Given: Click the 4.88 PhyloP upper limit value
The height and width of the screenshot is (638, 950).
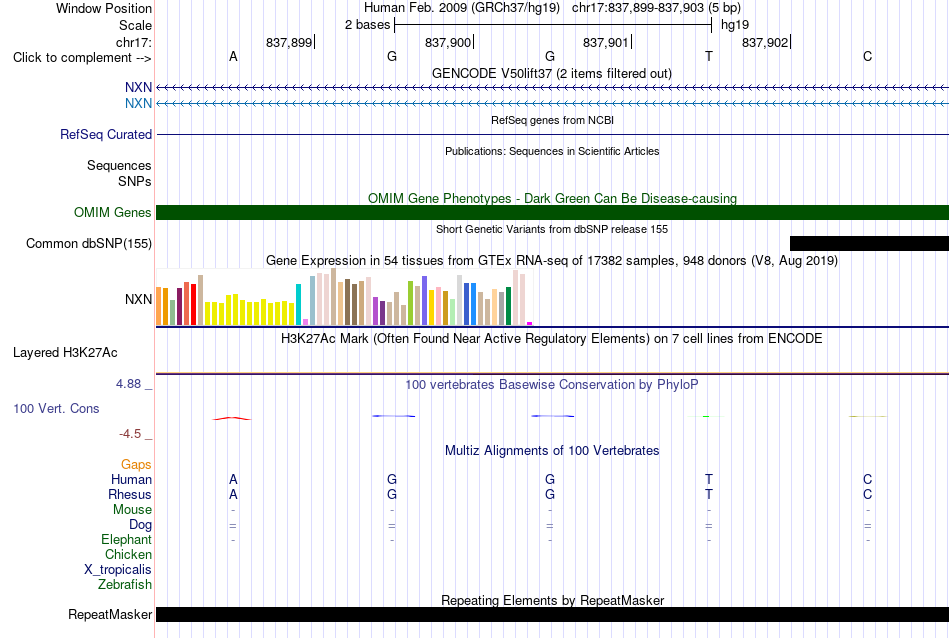Looking at the screenshot, I should (x=128, y=384).
